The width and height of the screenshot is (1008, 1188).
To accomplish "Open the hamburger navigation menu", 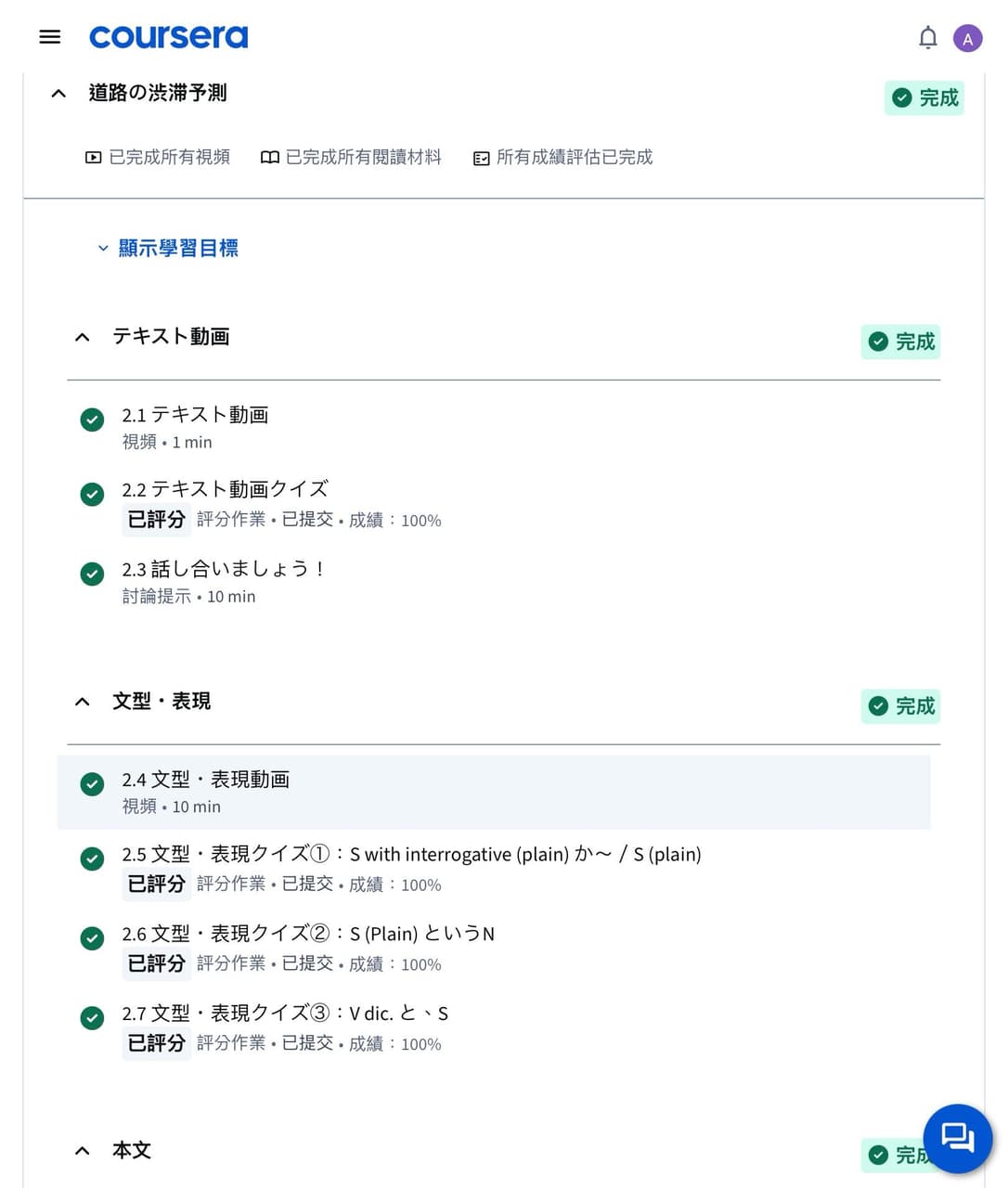I will [49, 37].
